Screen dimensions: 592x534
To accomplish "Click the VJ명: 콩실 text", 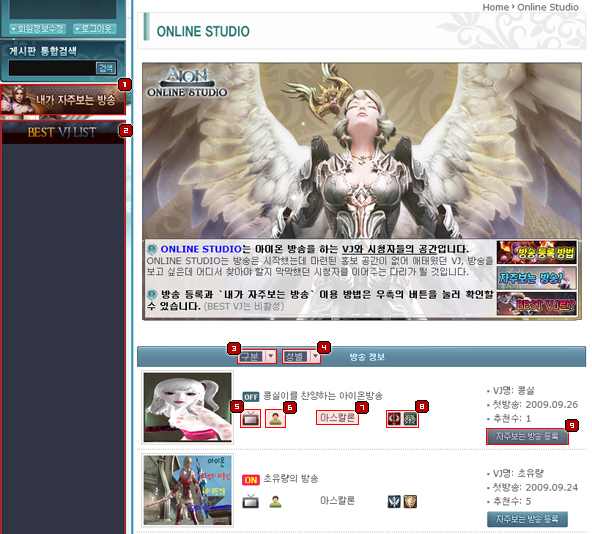I will pos(513,390).
